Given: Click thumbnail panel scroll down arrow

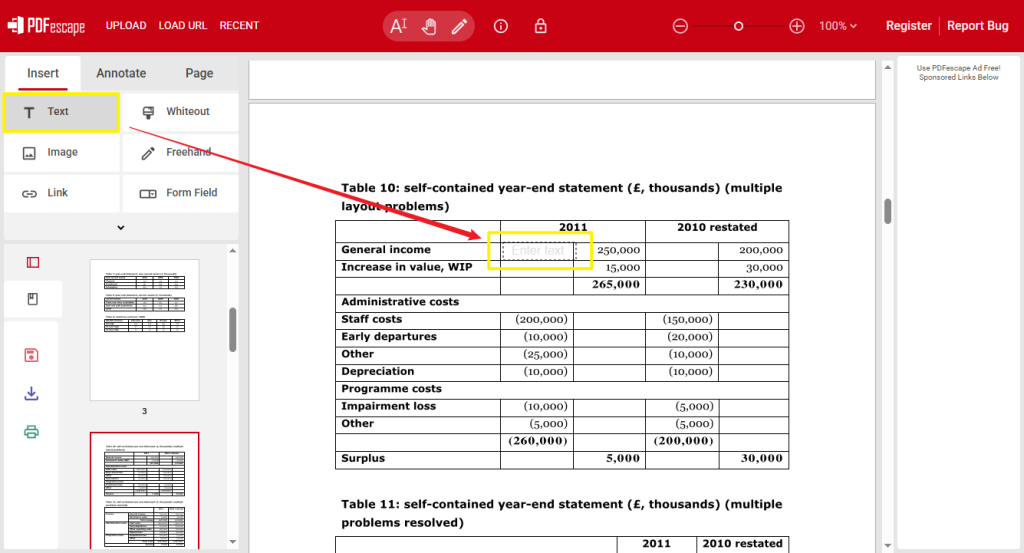Looking at the screenshot, I should [232, 542].
